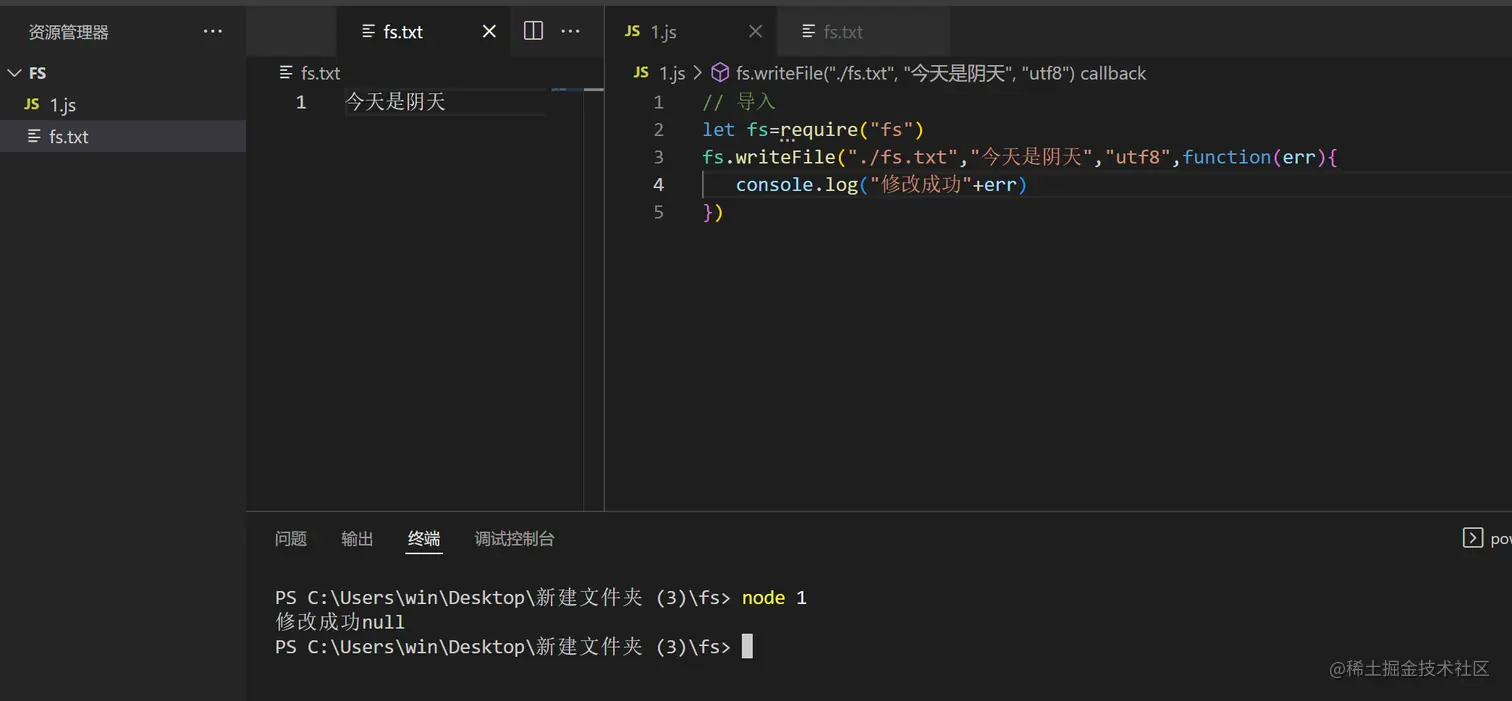Open the Split Editor icon

(x=533, y=31)
